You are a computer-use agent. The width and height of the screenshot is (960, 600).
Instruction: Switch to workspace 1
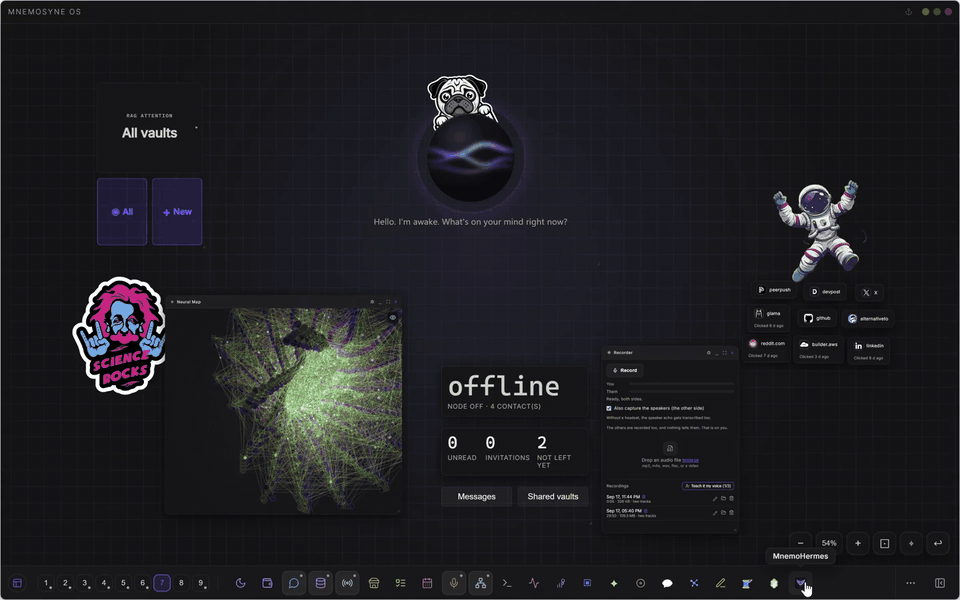click(46, 583)
